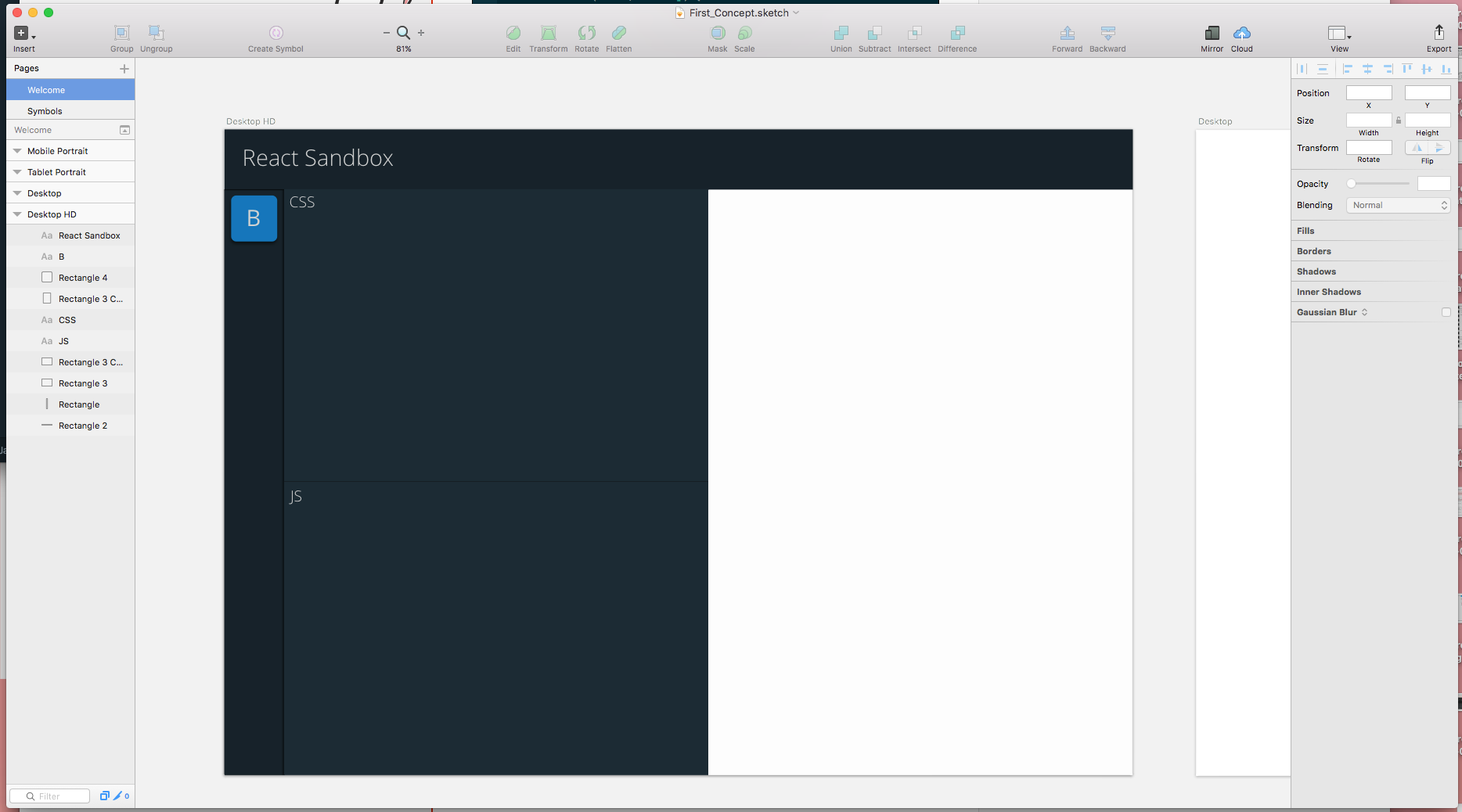
Task: Adjust the Opacity slider
Action: [1377, 184]
